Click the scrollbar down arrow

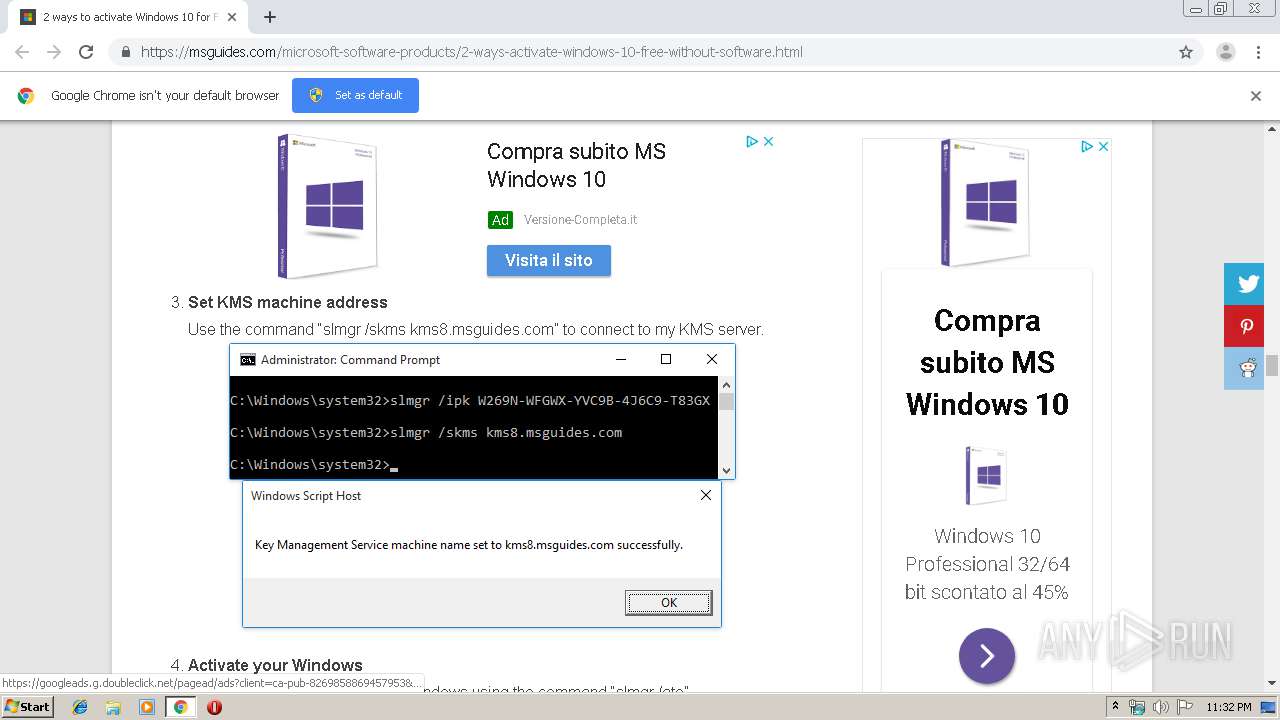click(x=1272, y=684)
